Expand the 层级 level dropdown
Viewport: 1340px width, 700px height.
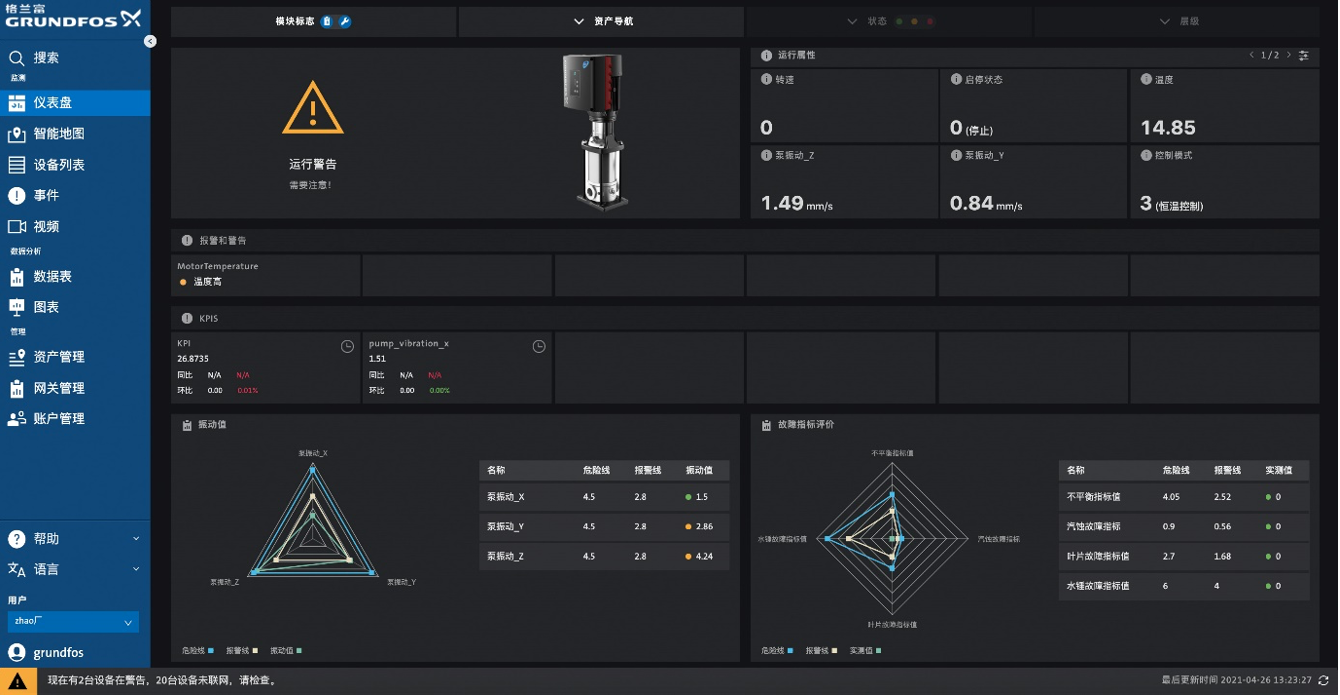[1177, 21]
